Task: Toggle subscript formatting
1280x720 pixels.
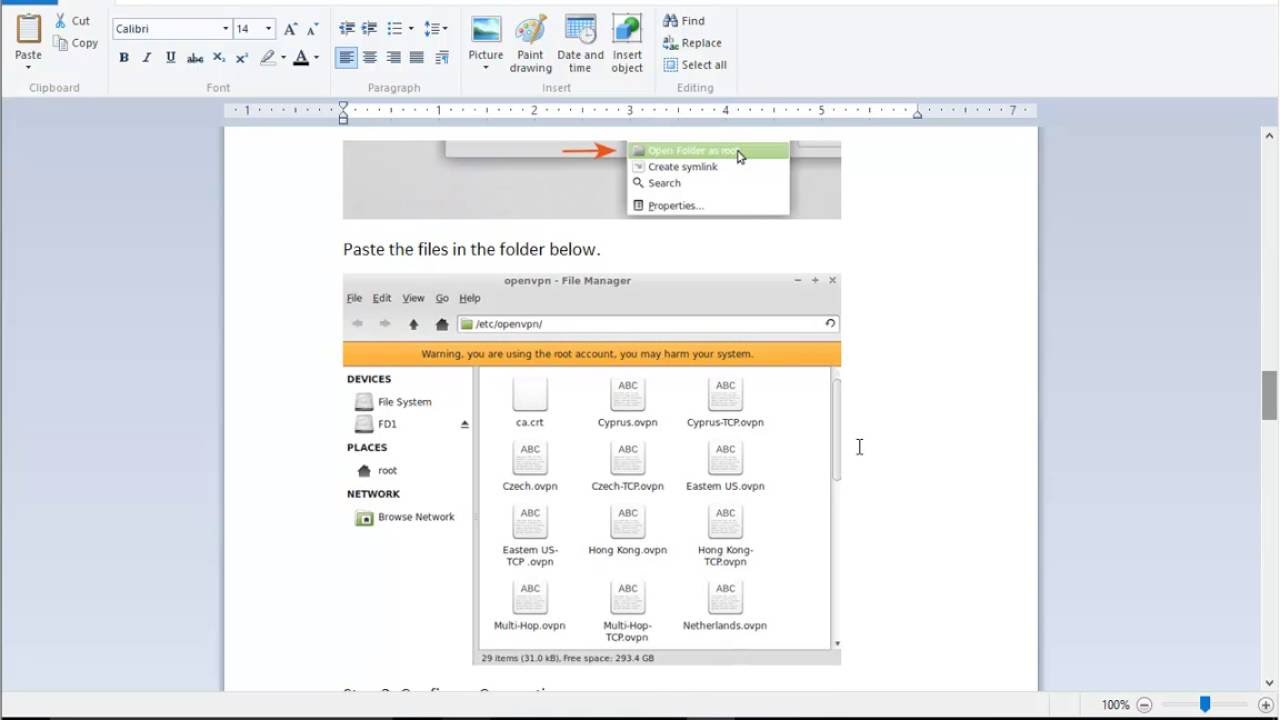Action: 219,58
